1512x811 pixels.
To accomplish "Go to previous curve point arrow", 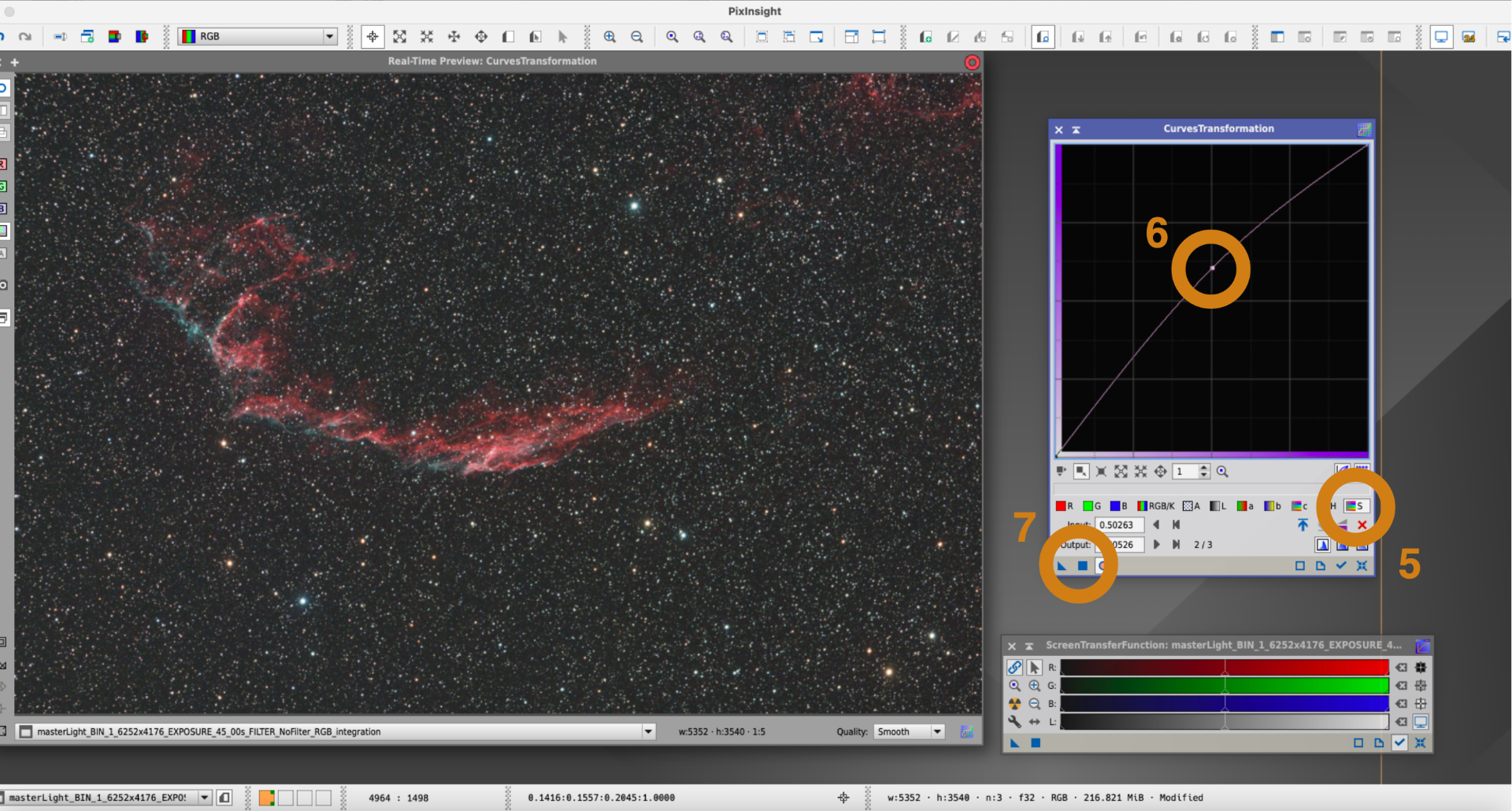I will (x=1156, y=524).
